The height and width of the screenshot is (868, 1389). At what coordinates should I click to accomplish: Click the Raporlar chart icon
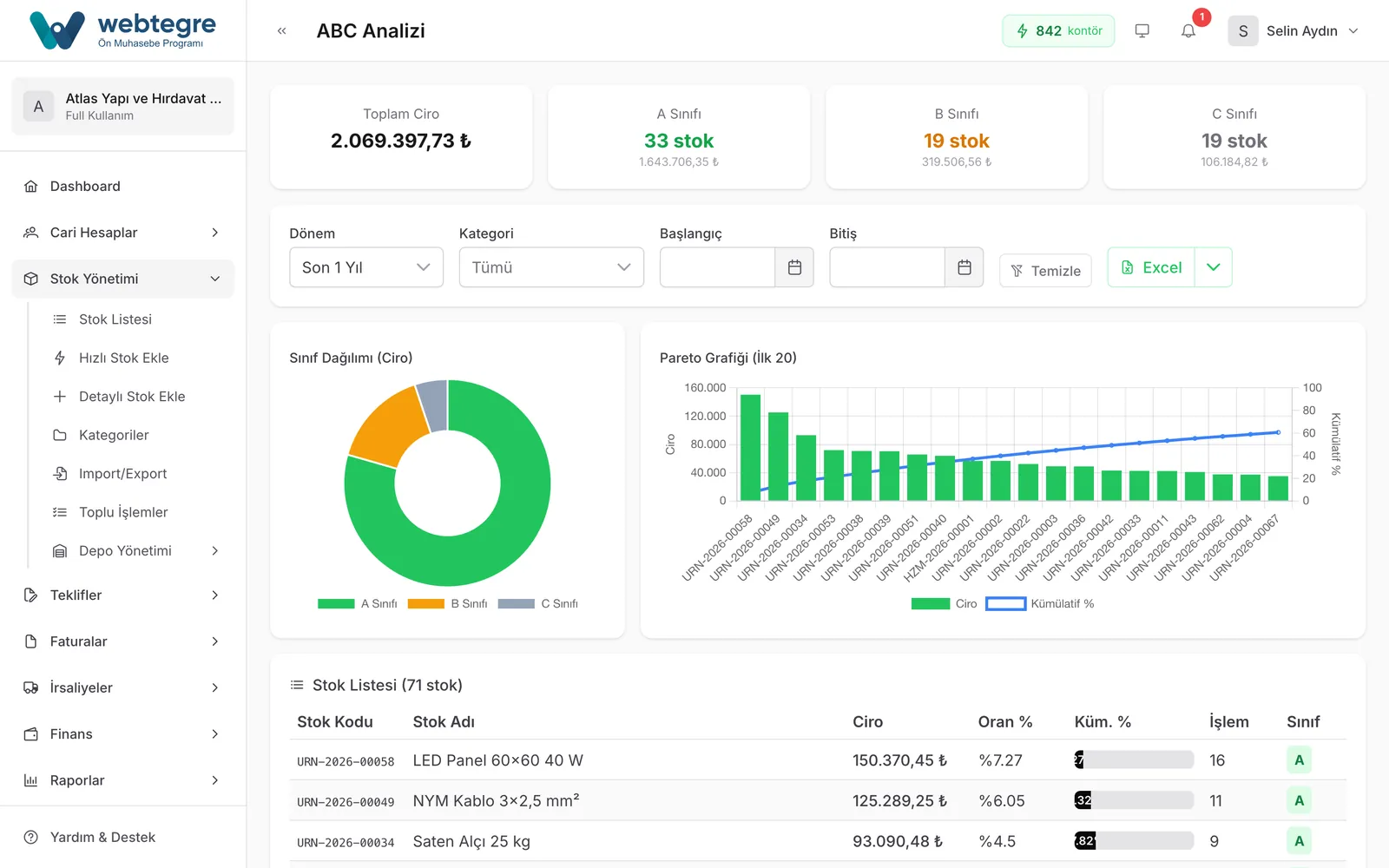tap(31, 780)
